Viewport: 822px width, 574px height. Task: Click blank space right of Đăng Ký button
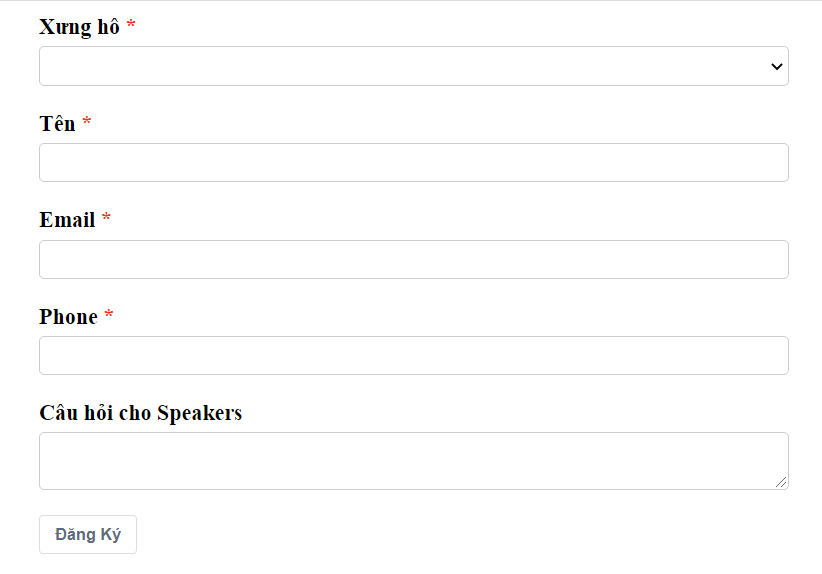[x=450, y=534]
